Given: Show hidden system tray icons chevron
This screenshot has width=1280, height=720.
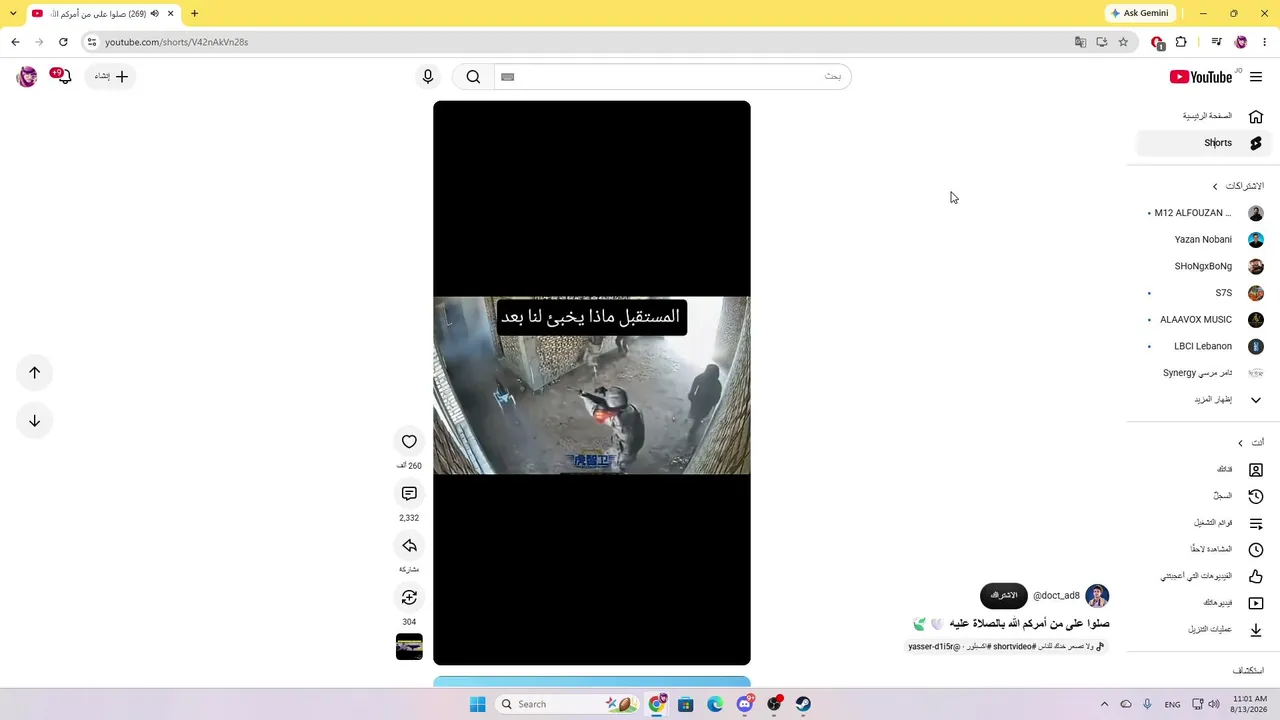Looking at the screenshot, I should (x=1104, y=704).
